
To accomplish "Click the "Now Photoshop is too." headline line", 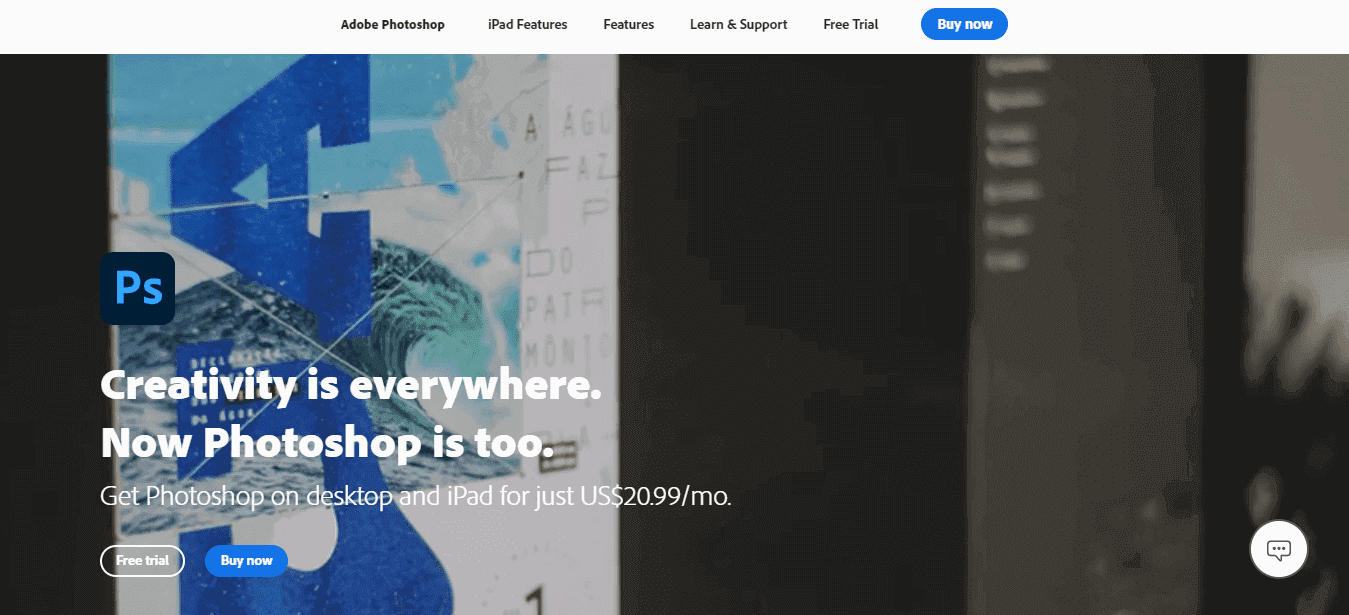I will click(327, 443).
